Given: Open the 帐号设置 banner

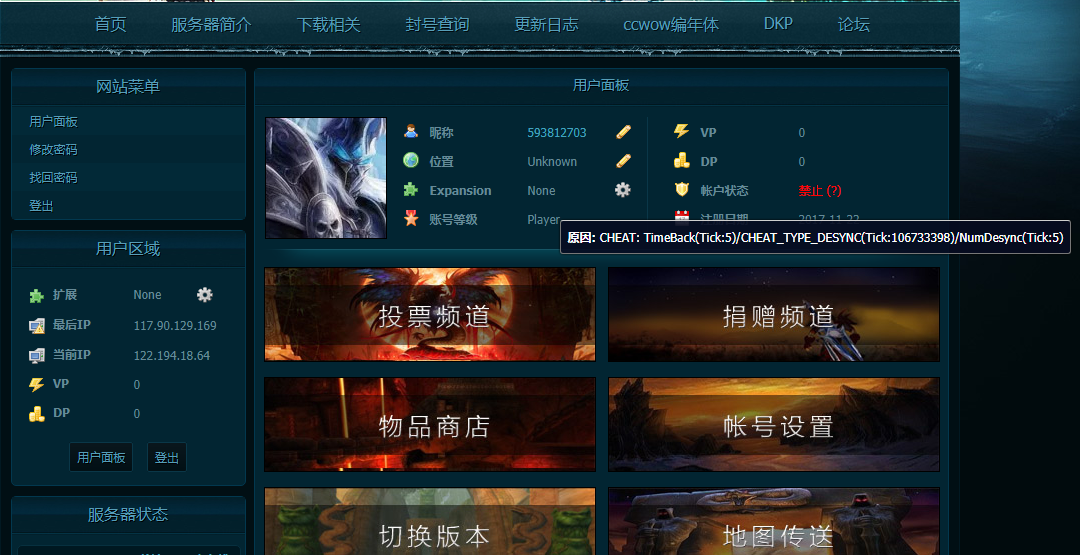Looking at the screenshot, I should [x=773, y=424].
